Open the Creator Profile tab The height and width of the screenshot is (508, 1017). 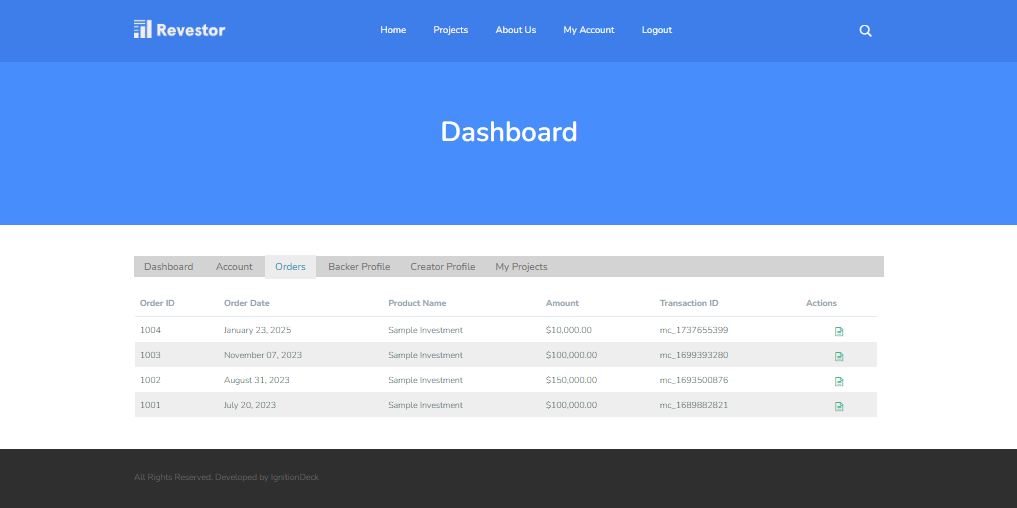[443, 267]
